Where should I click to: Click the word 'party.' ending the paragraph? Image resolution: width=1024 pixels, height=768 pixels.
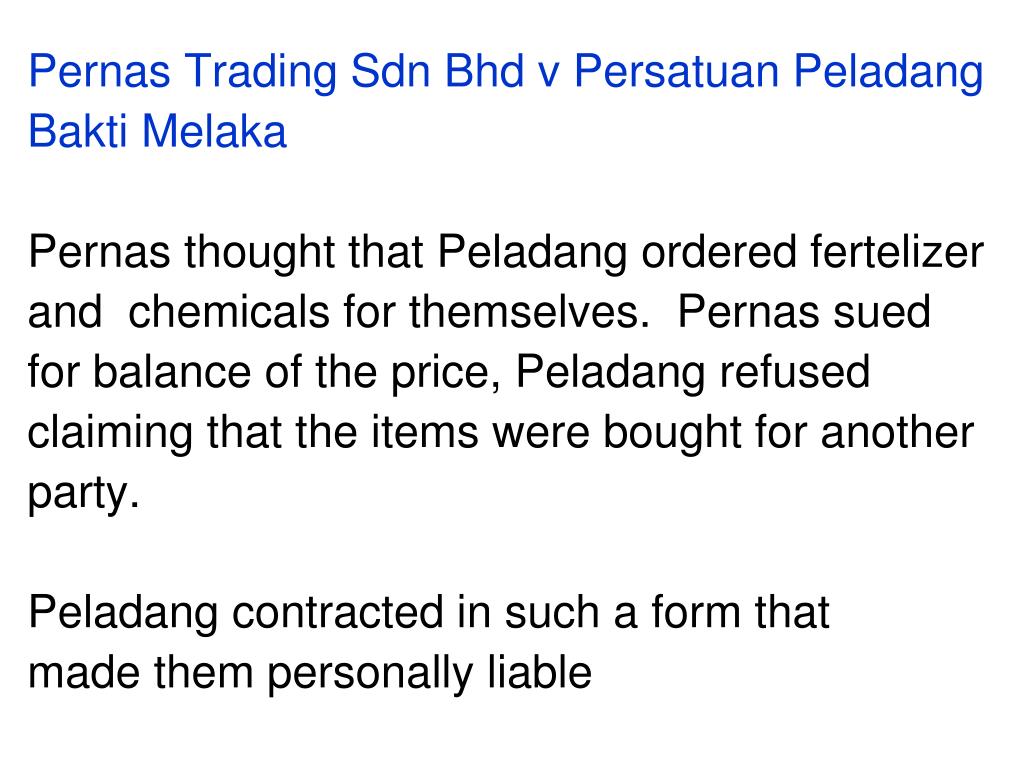84,494
